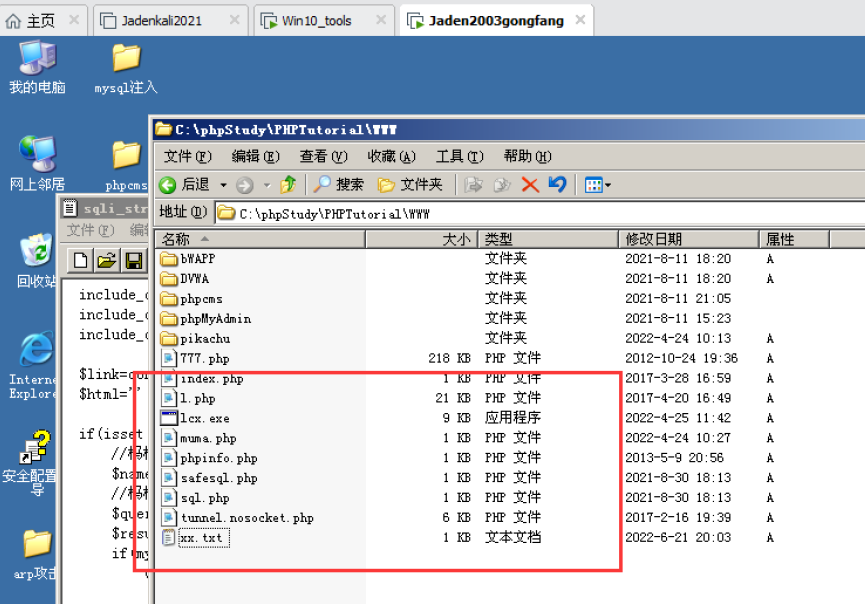Go up one folder level

[x=288, y=185]
